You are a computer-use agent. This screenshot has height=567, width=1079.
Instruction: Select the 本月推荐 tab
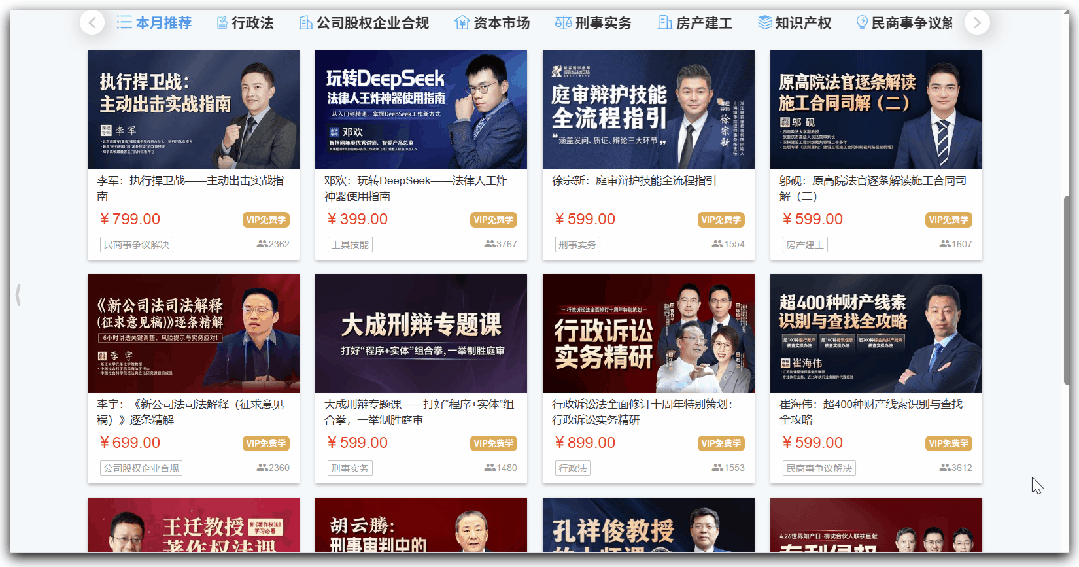[154, 23]
